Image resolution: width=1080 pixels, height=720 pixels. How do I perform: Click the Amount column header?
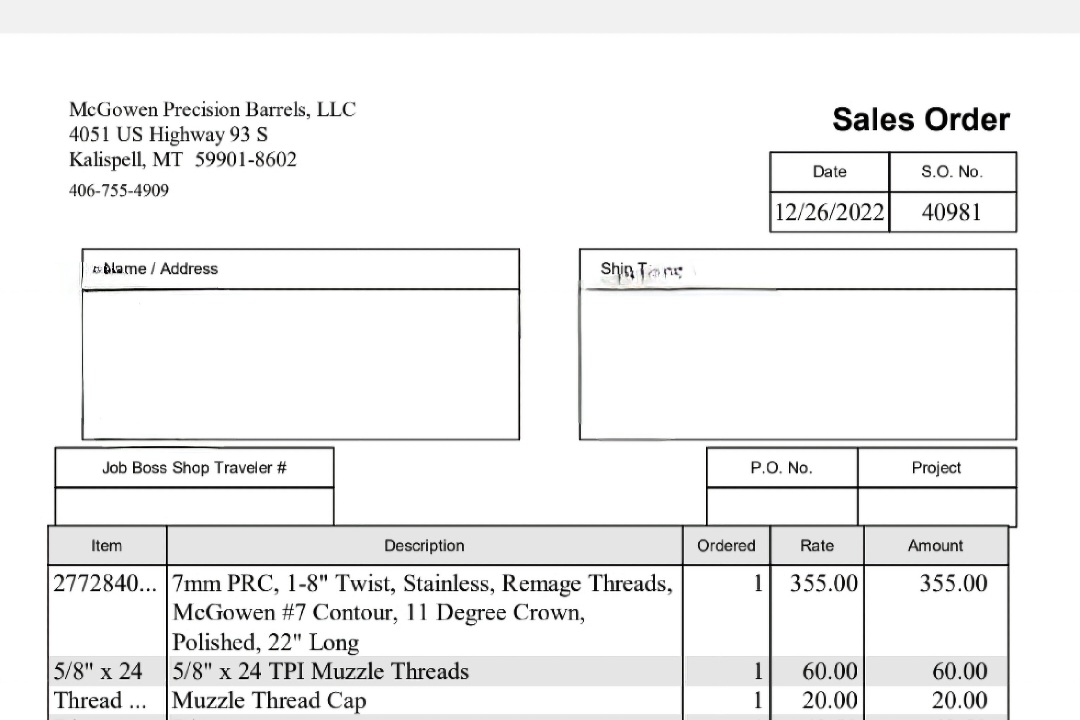[935, 546]
